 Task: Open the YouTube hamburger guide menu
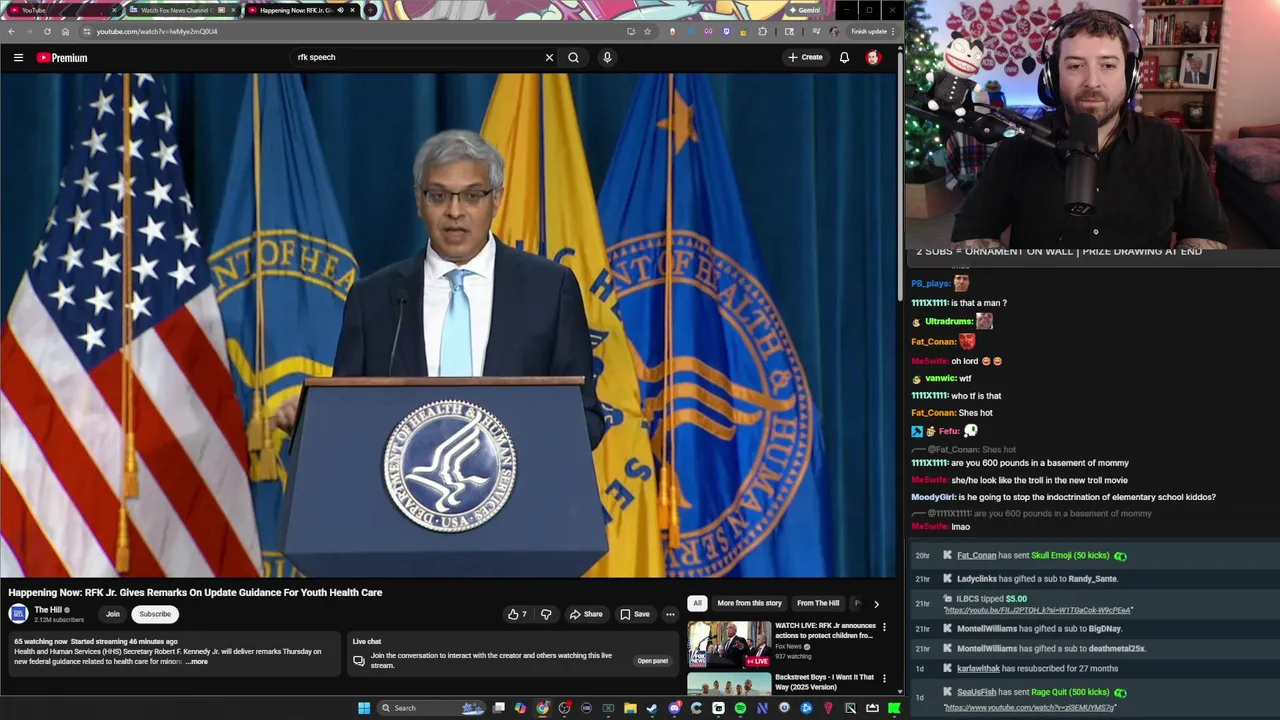(x=18, y=58)
